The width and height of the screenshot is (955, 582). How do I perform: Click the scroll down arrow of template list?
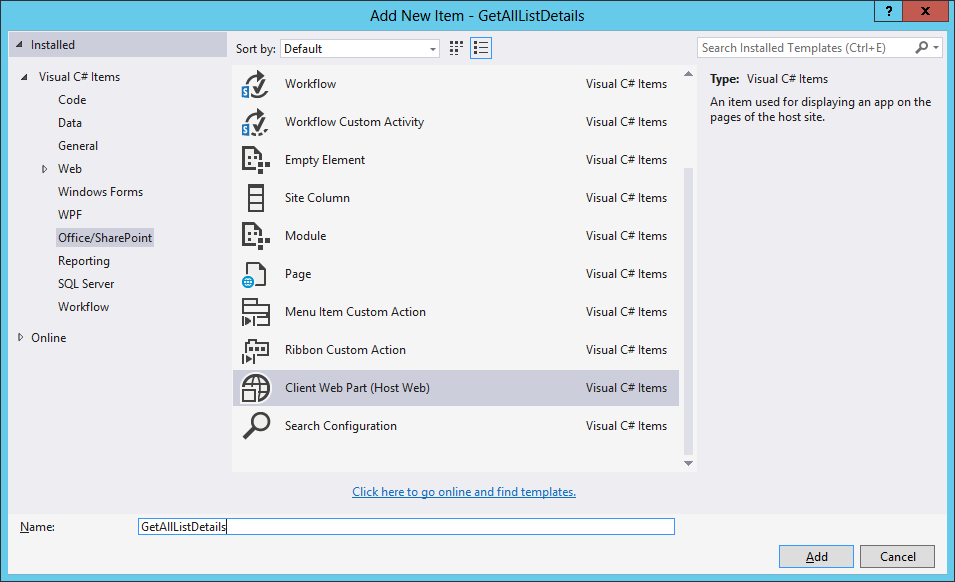tap(688, 463)
